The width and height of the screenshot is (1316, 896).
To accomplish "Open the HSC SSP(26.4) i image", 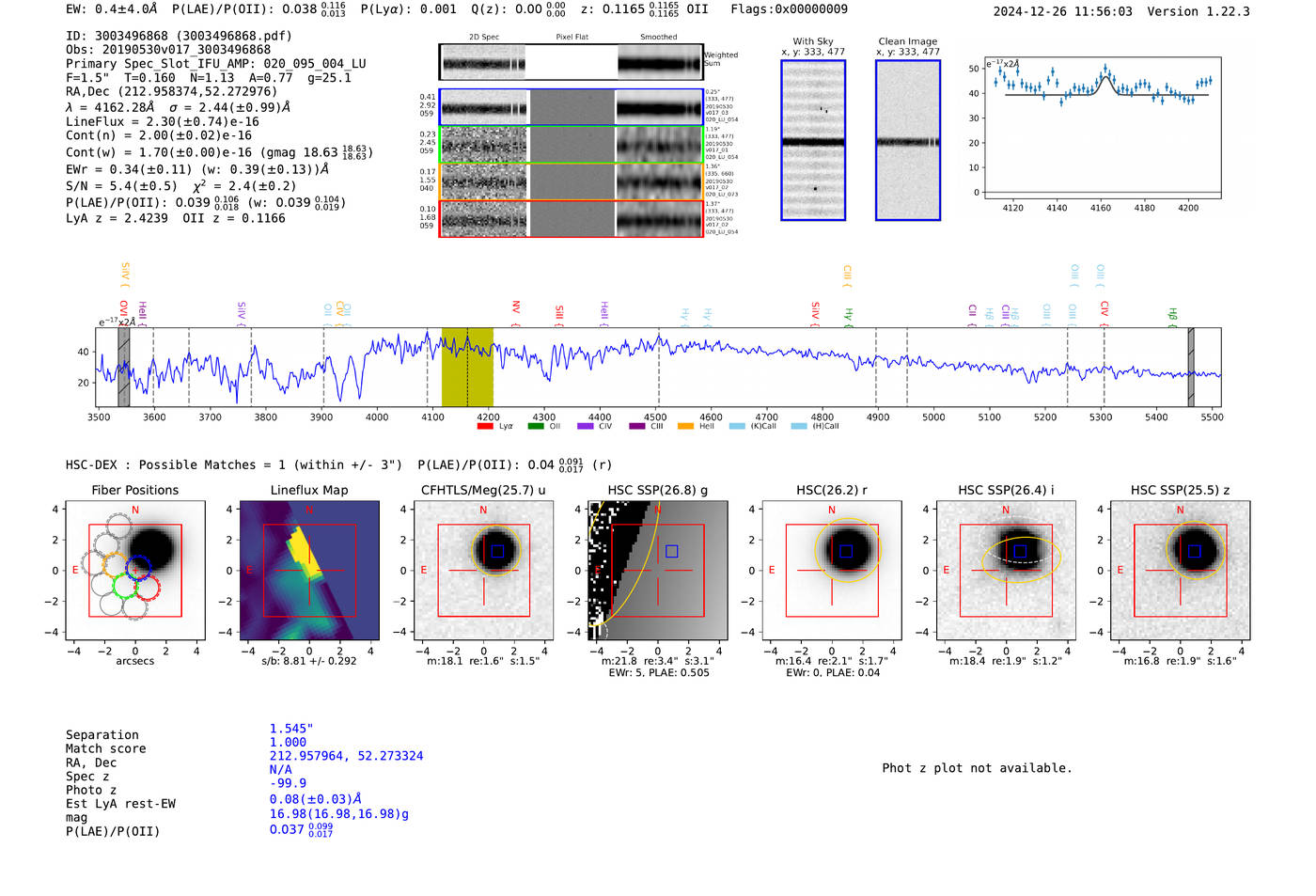I will tap(1006, 570).
